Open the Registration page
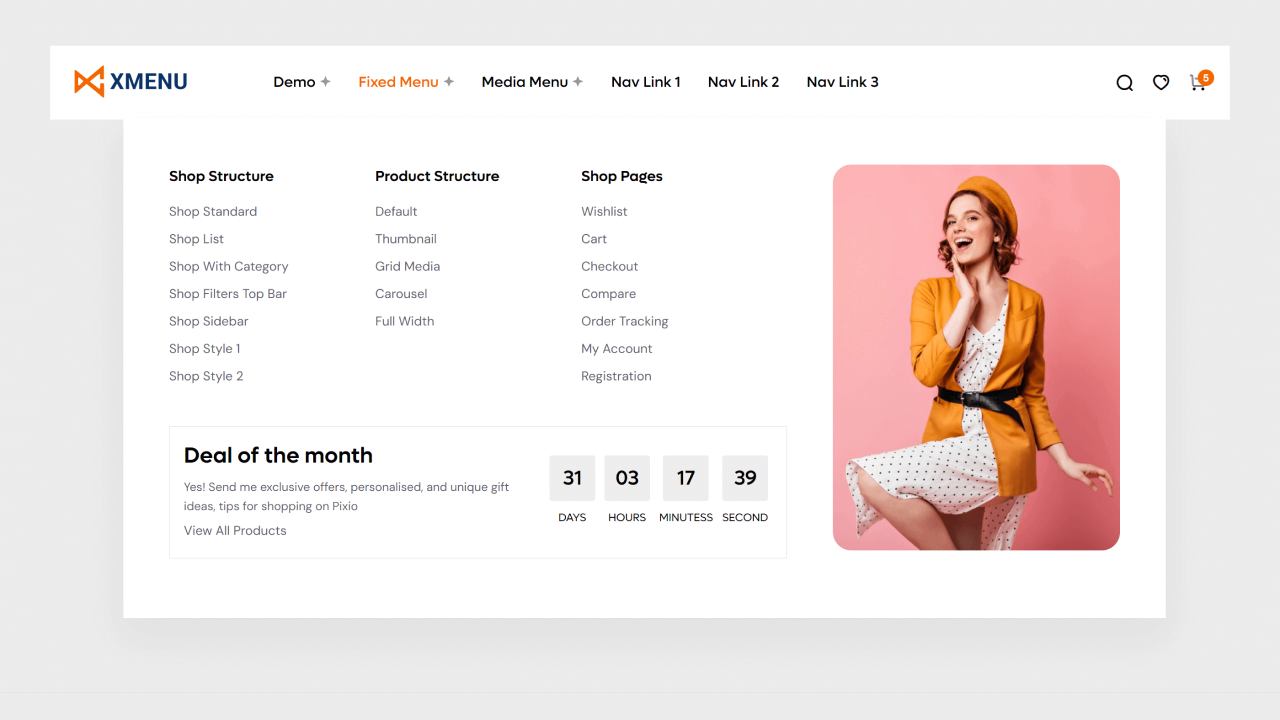Viewport: 1280px width, 720px height. pos(616,376)
